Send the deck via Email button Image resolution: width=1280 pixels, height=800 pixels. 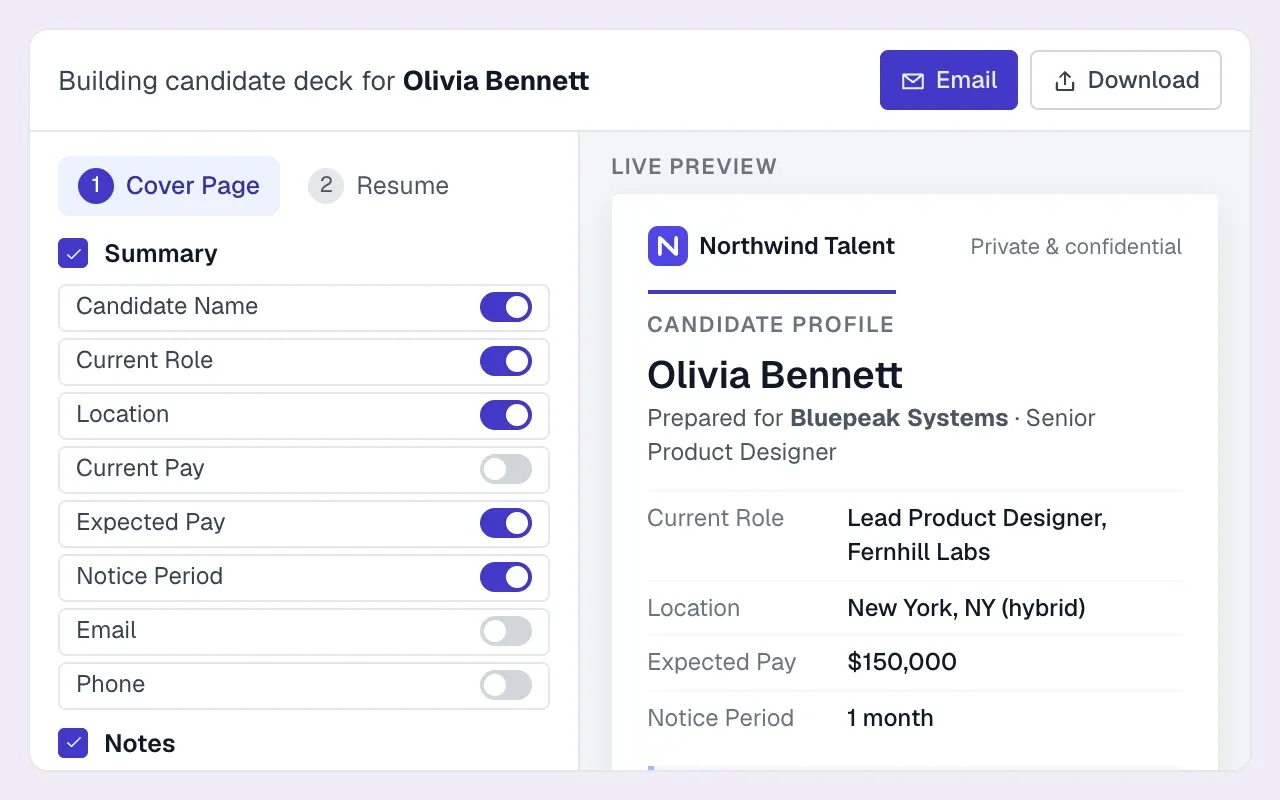click(x=949, y=80)
